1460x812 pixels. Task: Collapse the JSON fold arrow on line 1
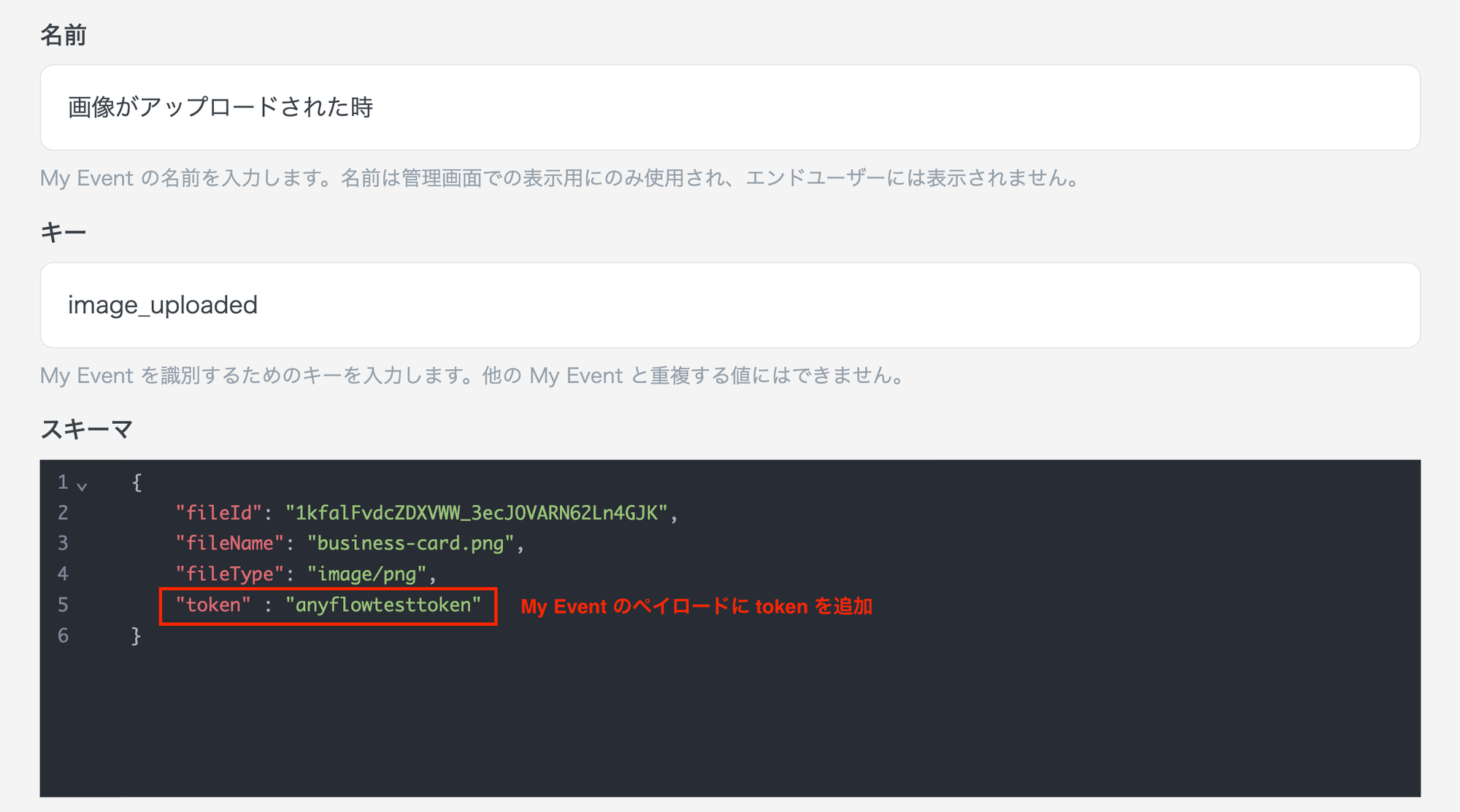point(82,486)
